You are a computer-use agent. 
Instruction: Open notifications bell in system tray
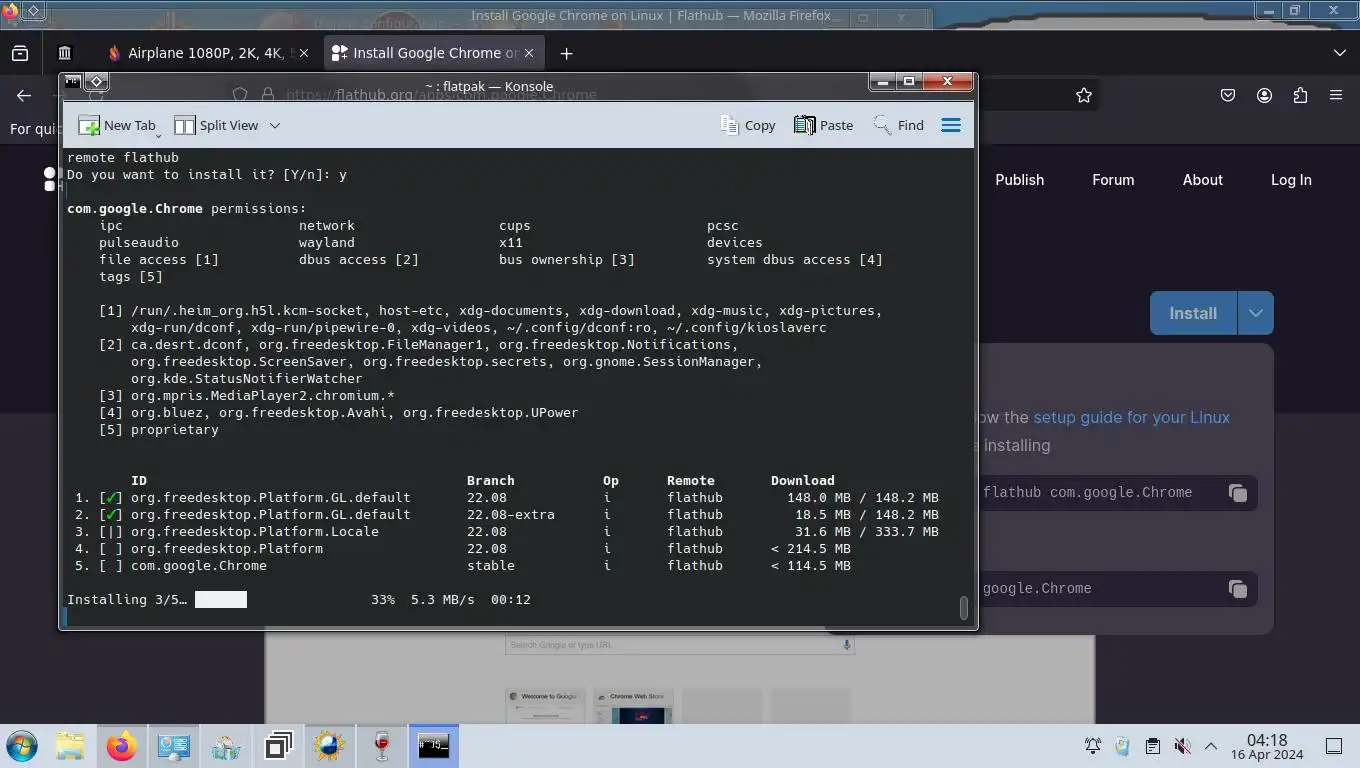1093,746
